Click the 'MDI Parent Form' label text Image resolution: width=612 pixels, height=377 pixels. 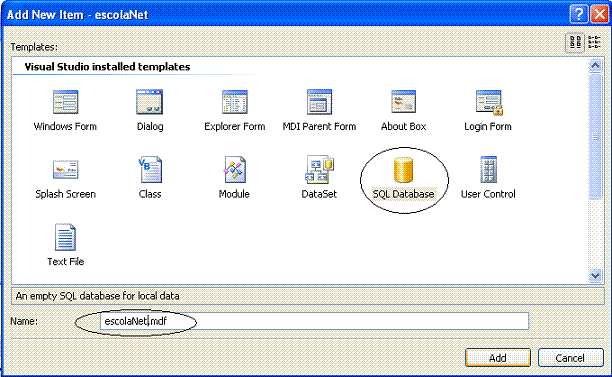(x=319, y=126)
